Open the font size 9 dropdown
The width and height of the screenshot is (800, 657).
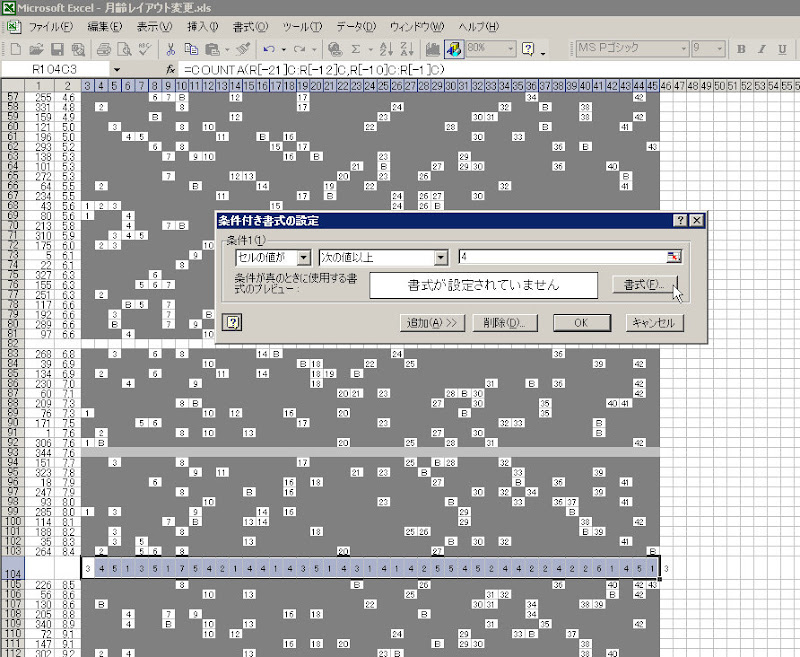[719, 49]
